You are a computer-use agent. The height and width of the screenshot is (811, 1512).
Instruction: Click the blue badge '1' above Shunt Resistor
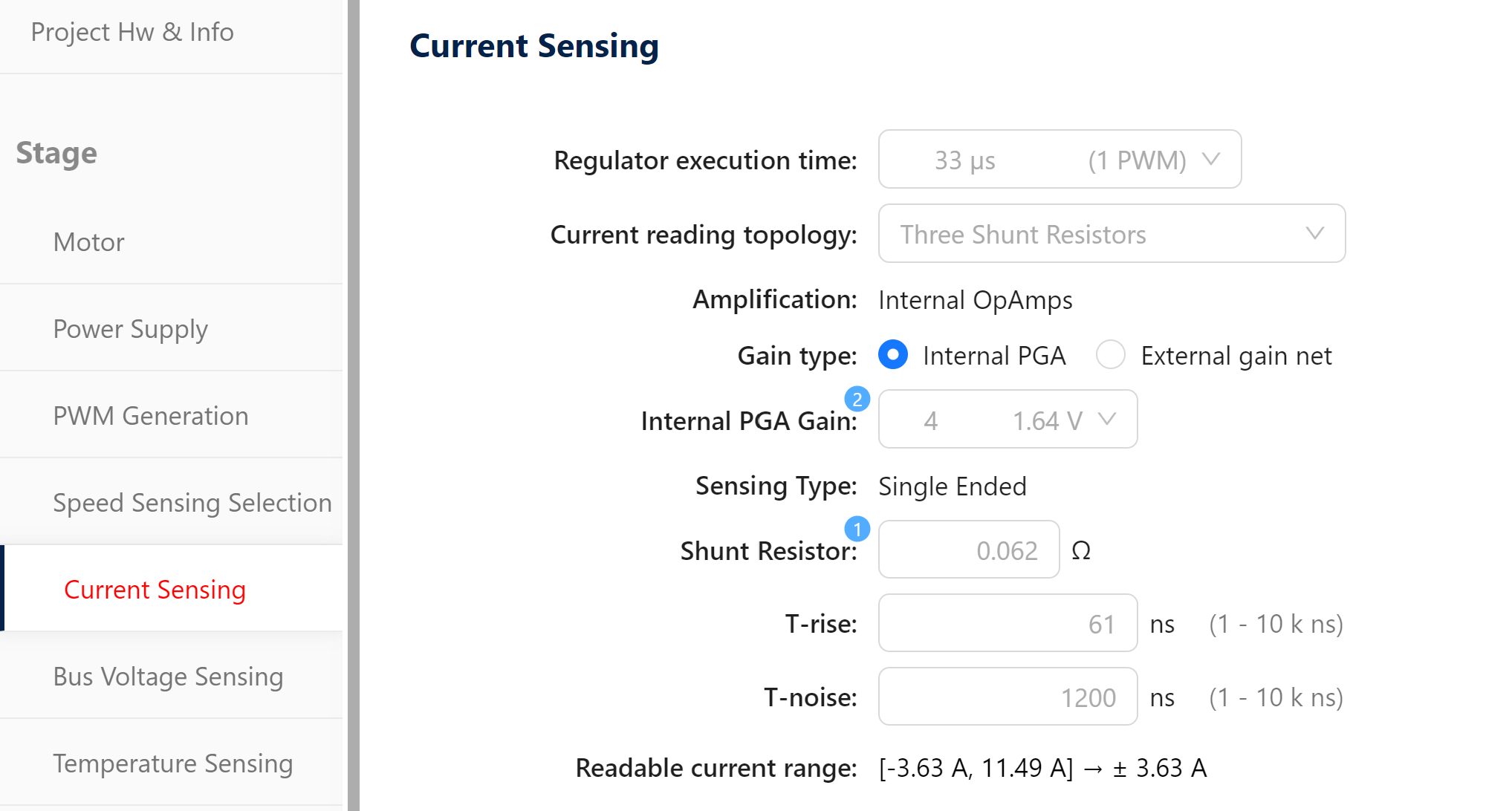point(857,529)
